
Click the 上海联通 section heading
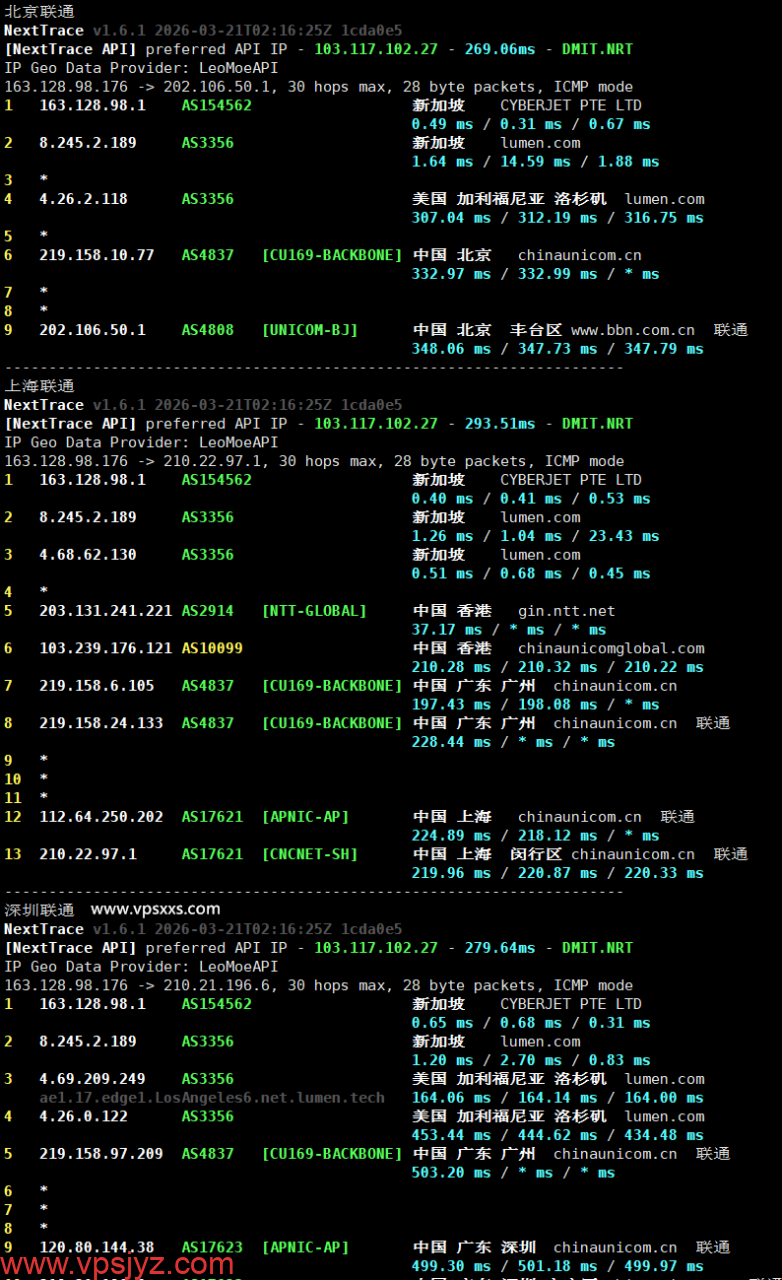pos(39,386)
